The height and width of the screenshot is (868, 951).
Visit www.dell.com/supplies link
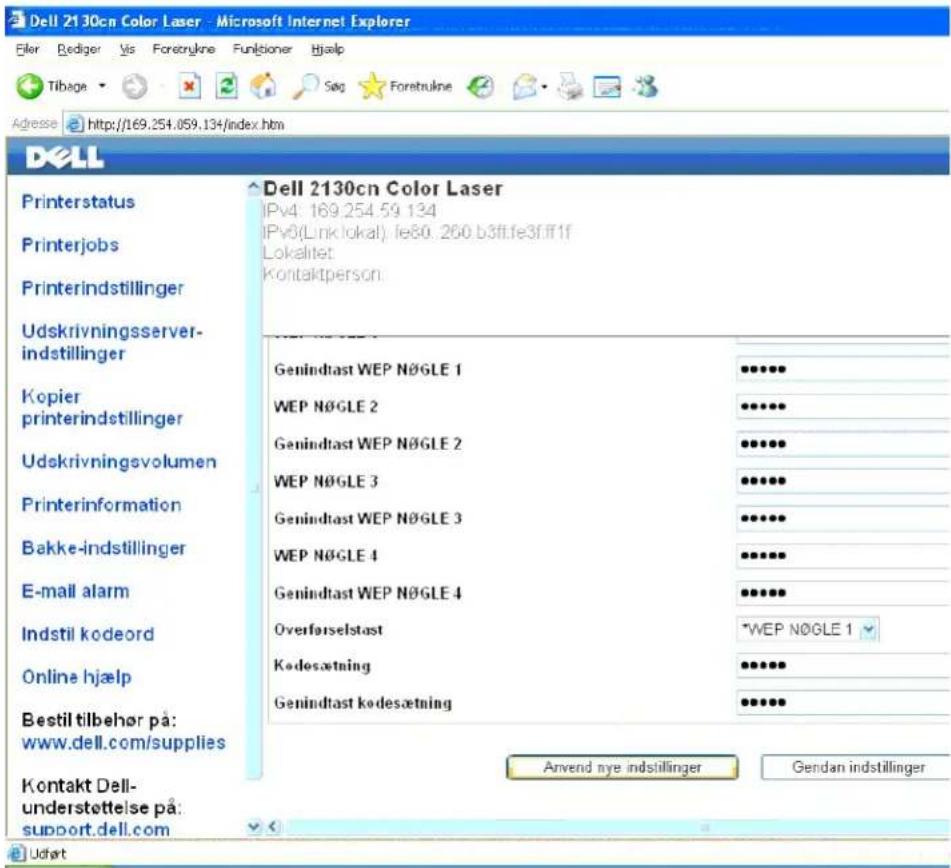(124, 742)
